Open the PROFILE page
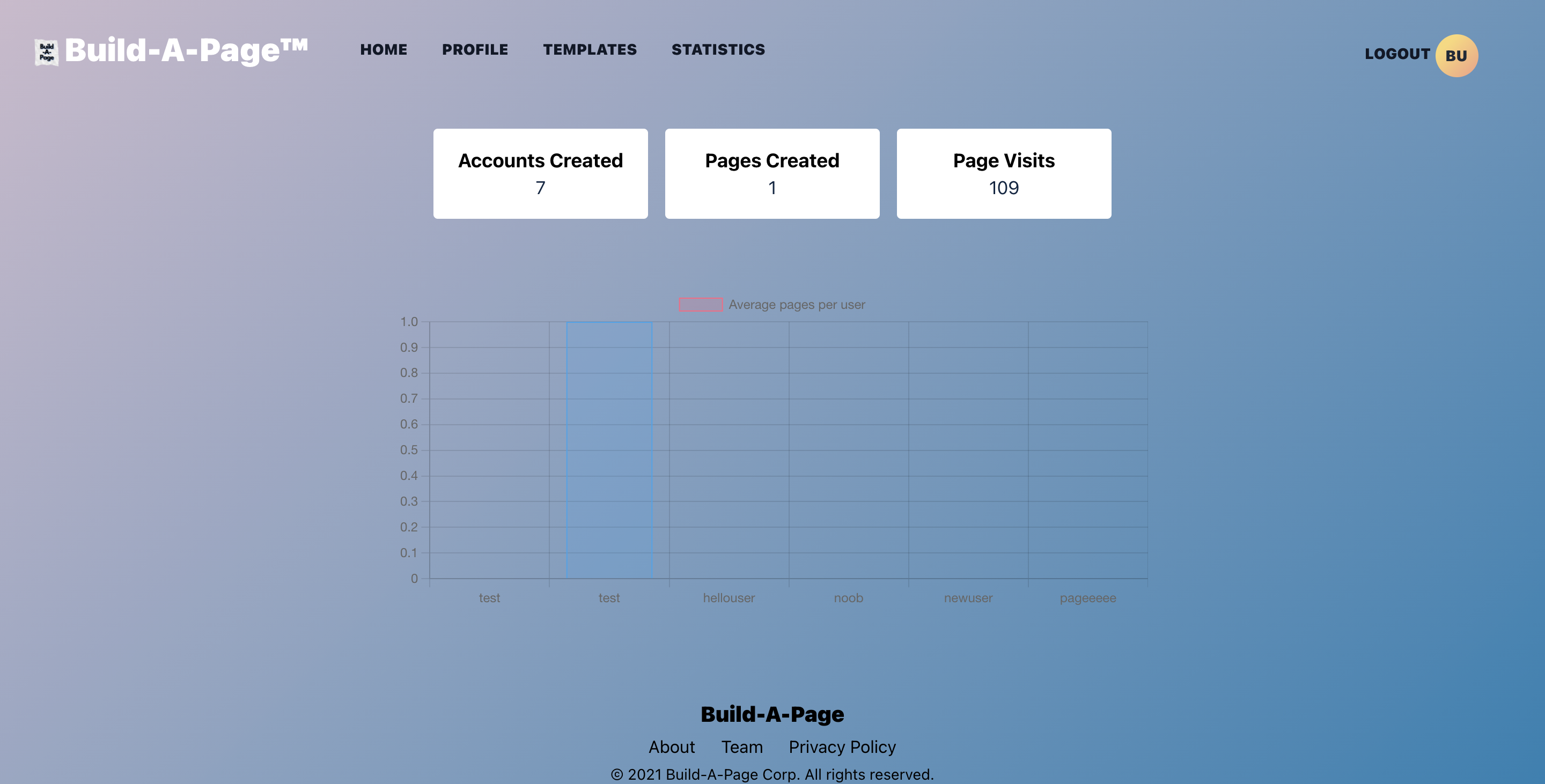Image resolution: width=1545 pixels, height=784 pixels. click(475, 50)
